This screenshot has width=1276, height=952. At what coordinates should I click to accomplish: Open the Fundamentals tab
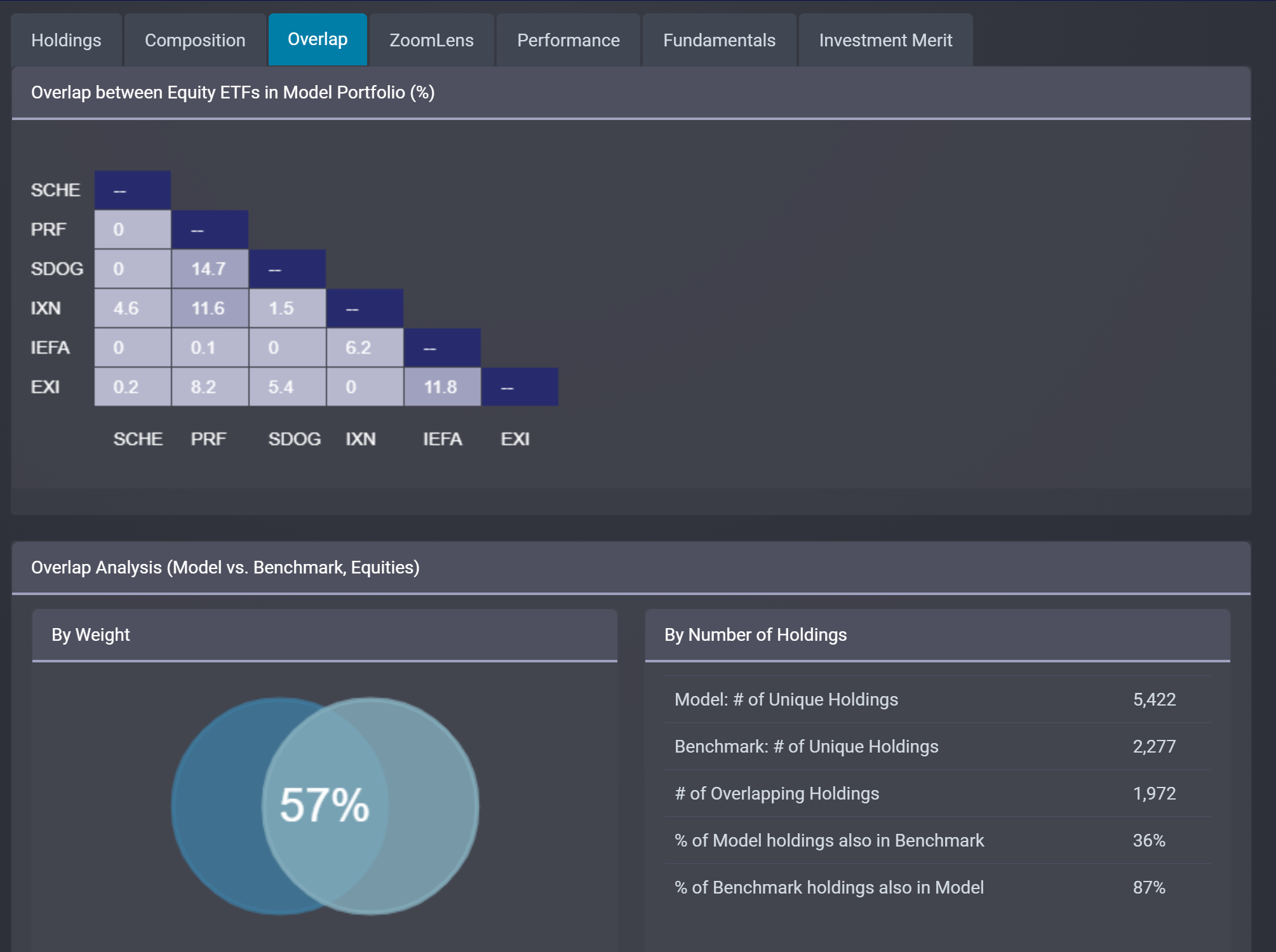[719, 40]
